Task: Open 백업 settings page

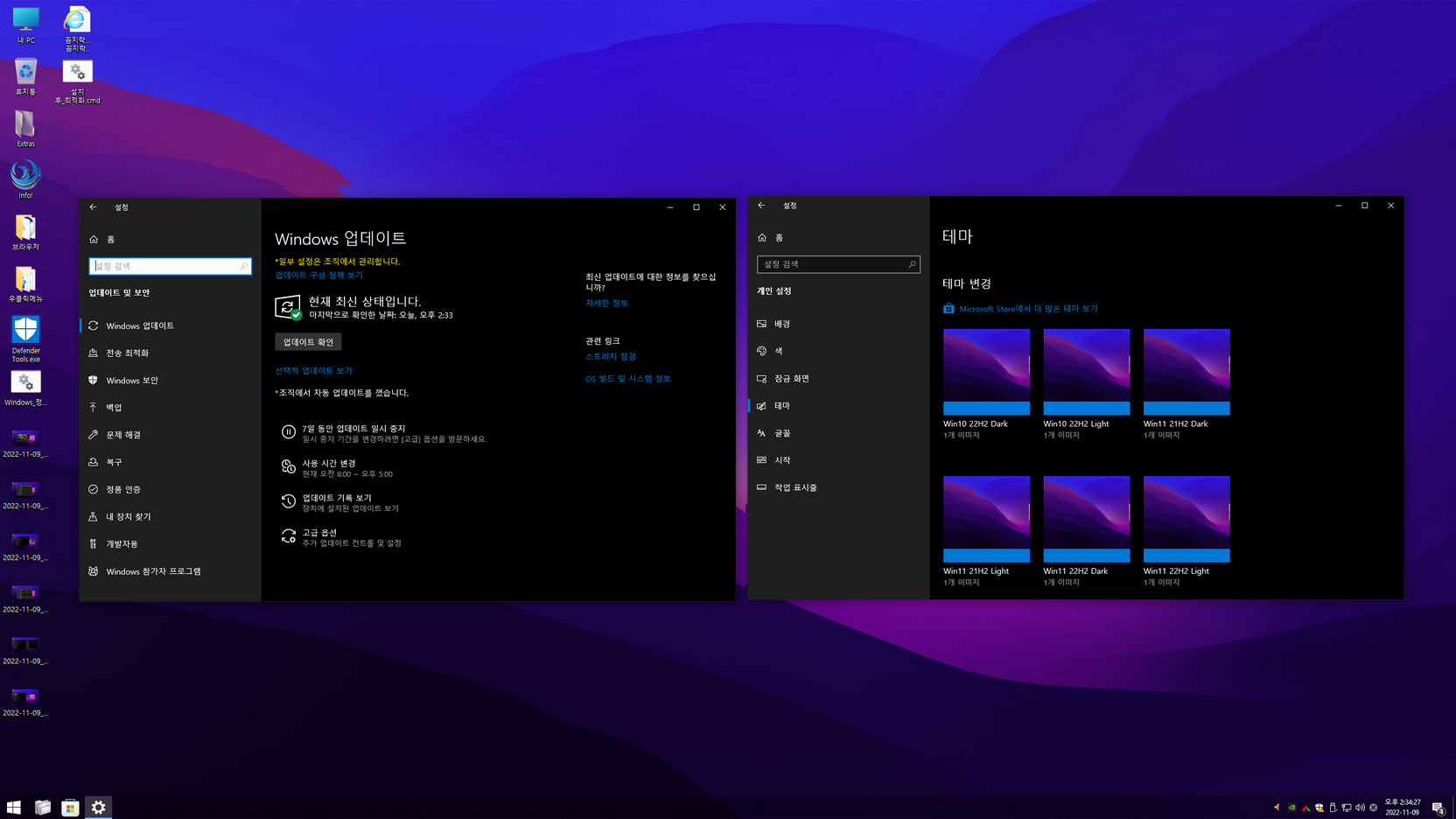Action: (x=170, y=408)
